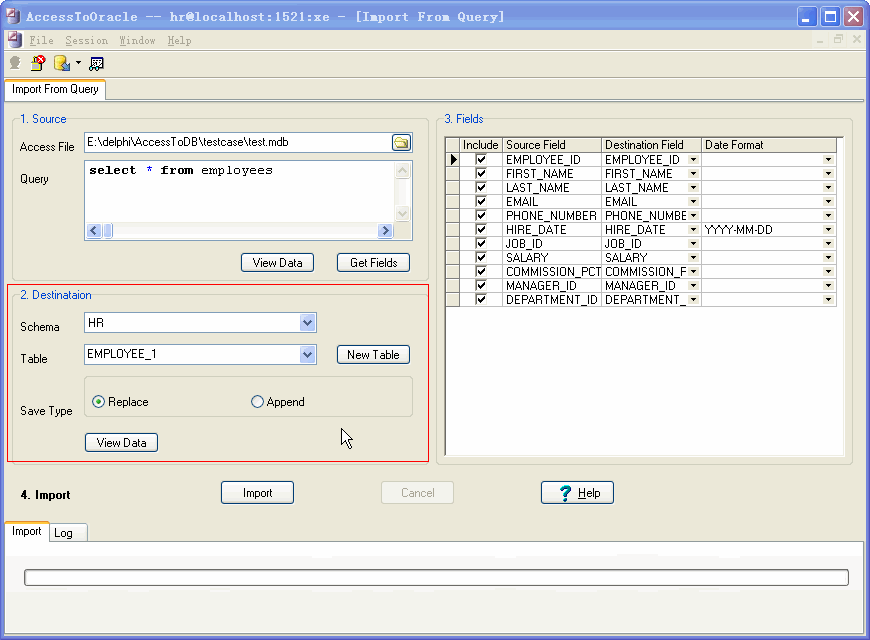The height and width of the screenshot is (640, 870).
Task: Click the query scrollbar left arrow
Action: click(x=94, y=230)
